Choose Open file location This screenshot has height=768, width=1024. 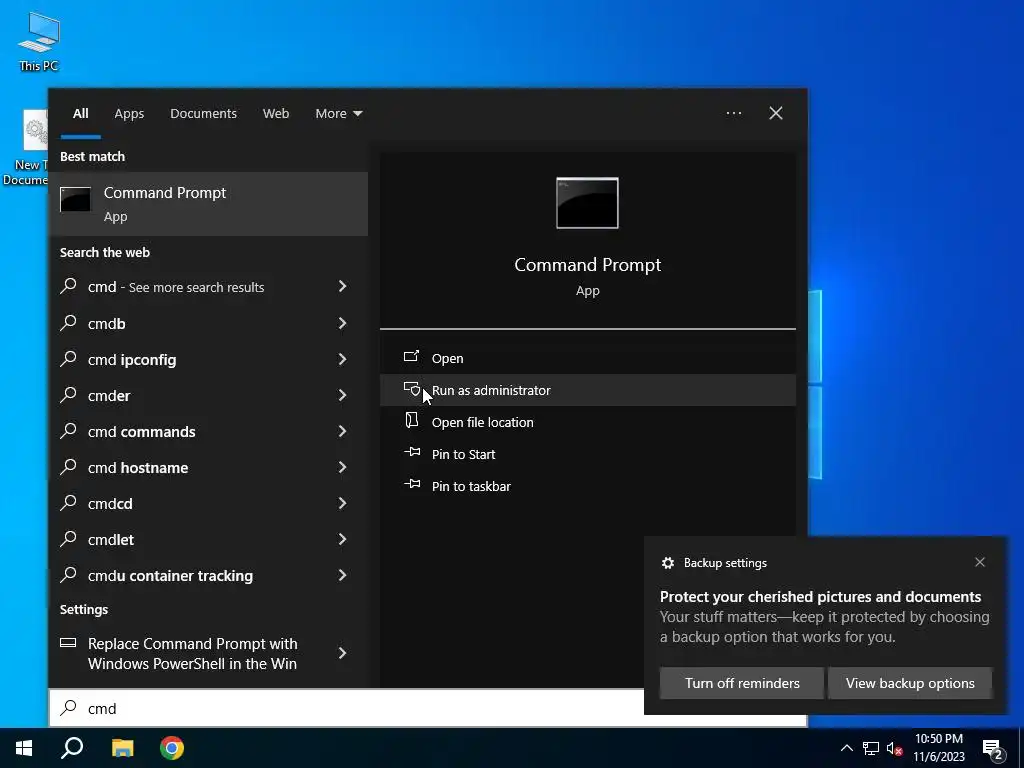[587, 422]
